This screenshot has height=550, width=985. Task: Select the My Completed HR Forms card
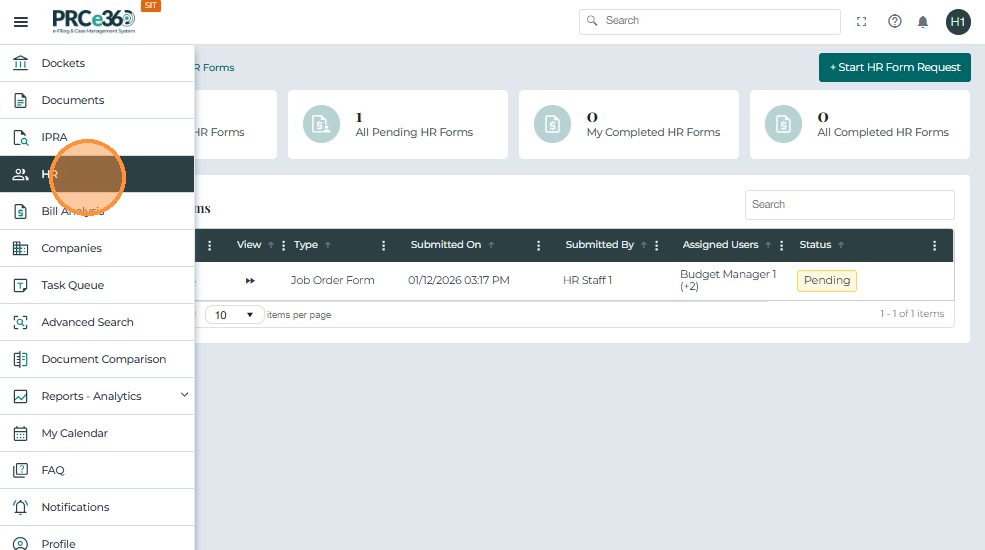(x=629, y=124)
